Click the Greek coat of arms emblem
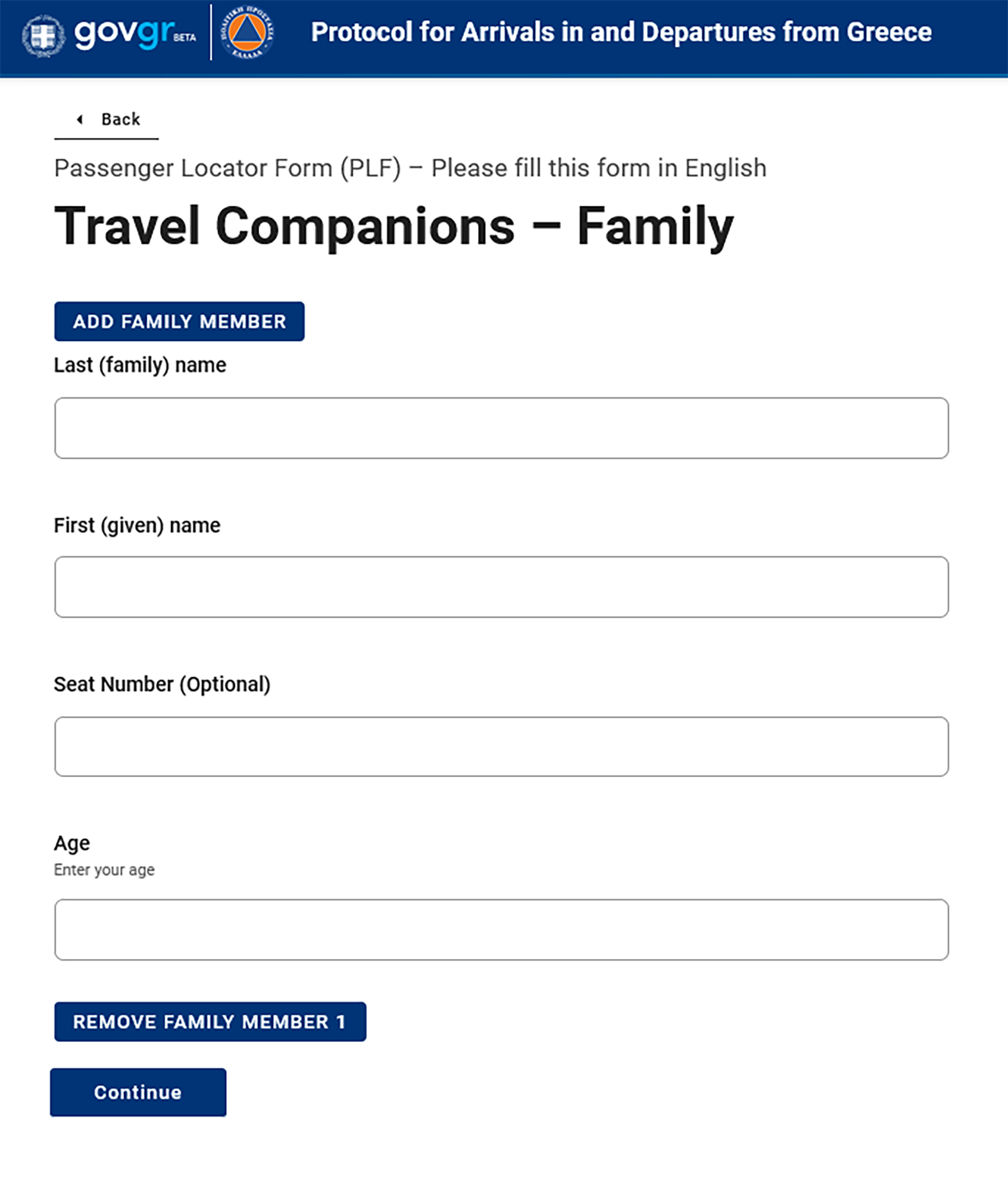 pos(43,36)
